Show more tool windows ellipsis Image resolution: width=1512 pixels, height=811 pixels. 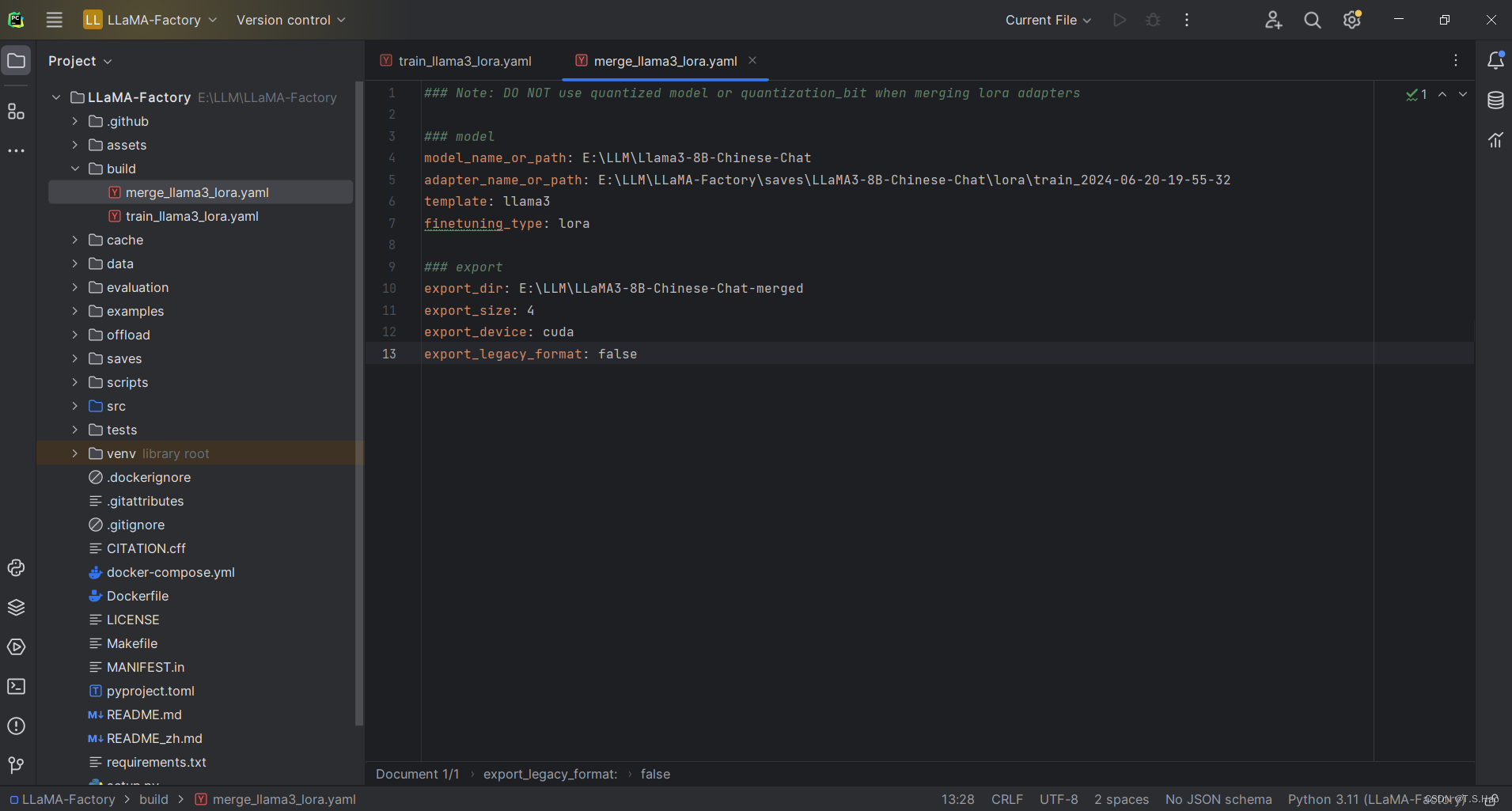pos(17,150)
